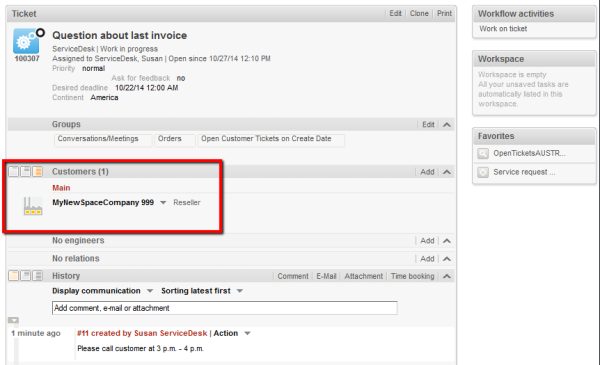Click Add in the No relations section
Viewport: 600px width, 365px height.
pos(427,259)
